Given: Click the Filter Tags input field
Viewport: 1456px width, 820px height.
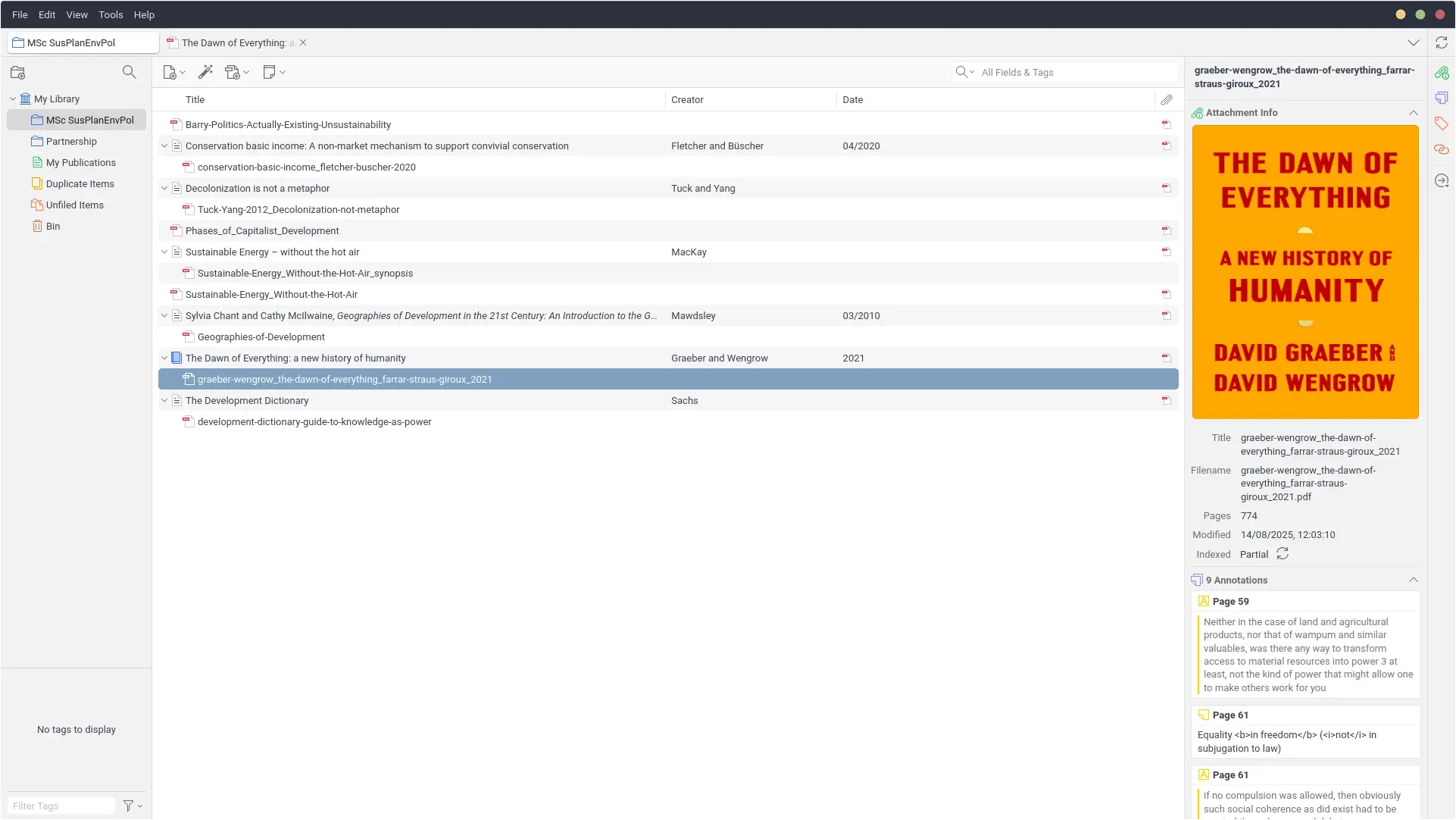Looking at the screenshot, I should (x=61, y=806).
